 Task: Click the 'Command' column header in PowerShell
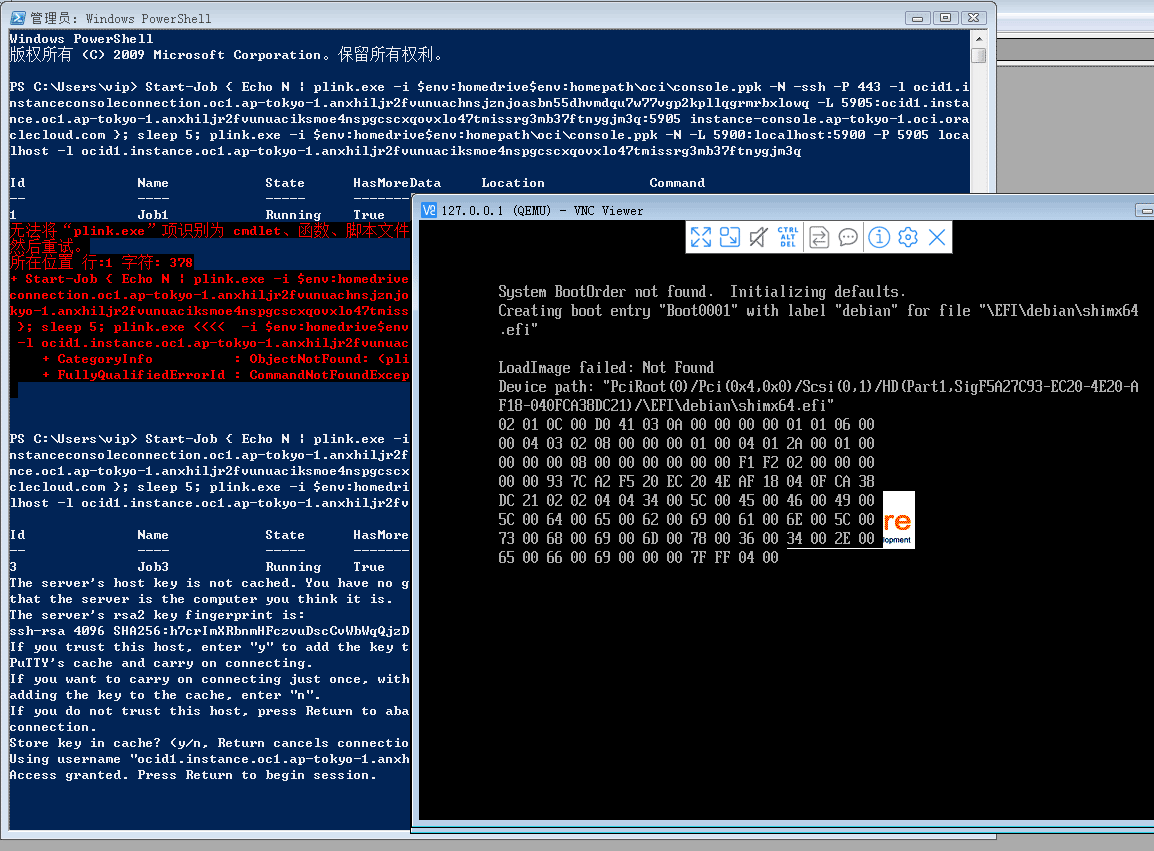(x=677, y=183)
